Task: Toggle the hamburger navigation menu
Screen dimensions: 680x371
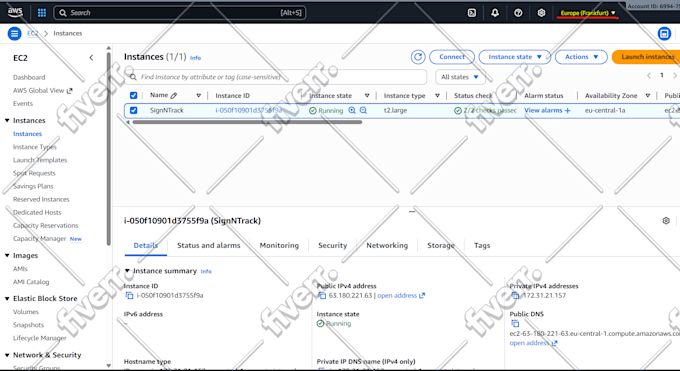Action: pyautogui.click(x=14, y=33)
